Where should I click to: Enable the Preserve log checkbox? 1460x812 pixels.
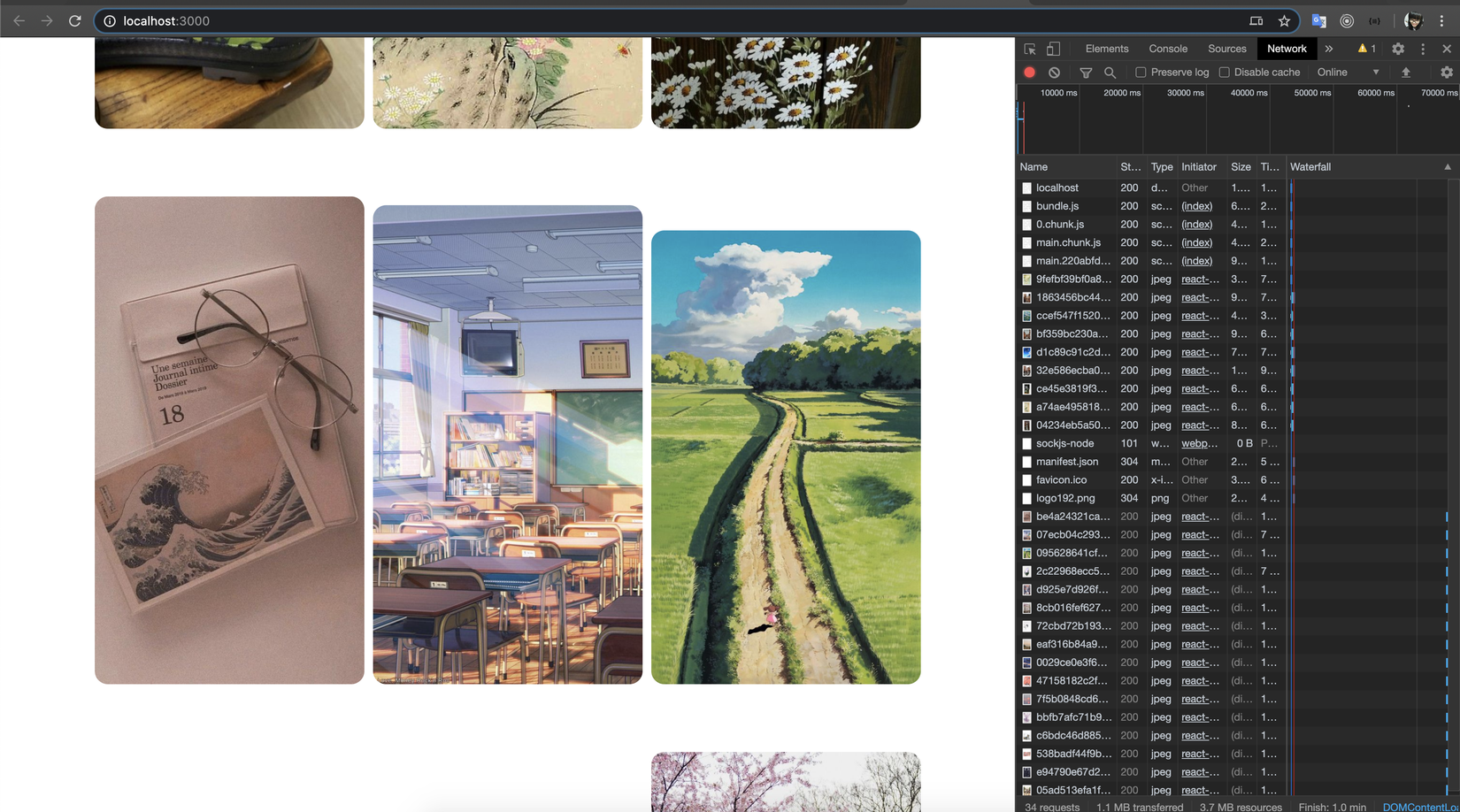pos(1141,73)
